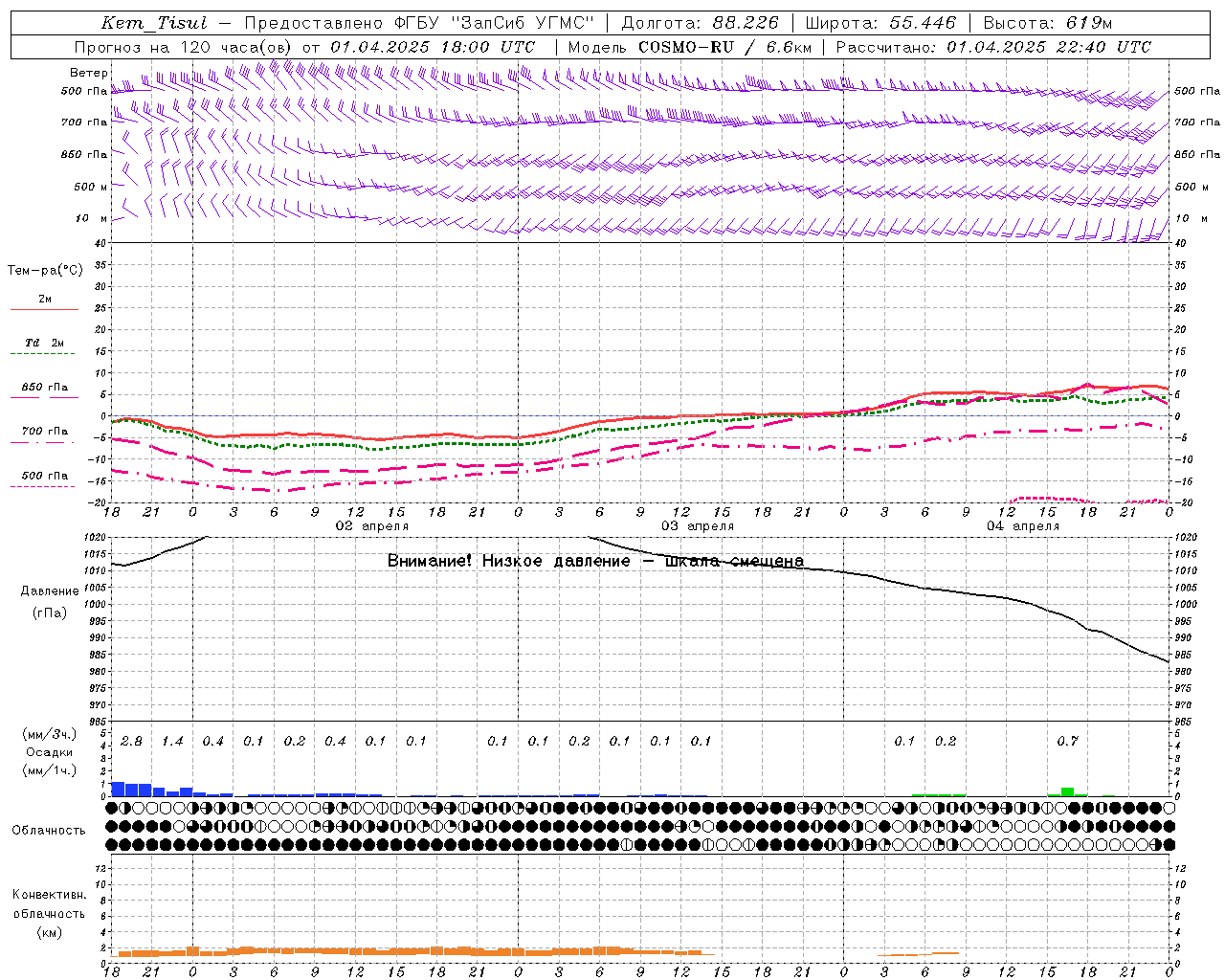The image size is (1225, 980).
Task: Click the longitude value 88.226
Action: 746,23
